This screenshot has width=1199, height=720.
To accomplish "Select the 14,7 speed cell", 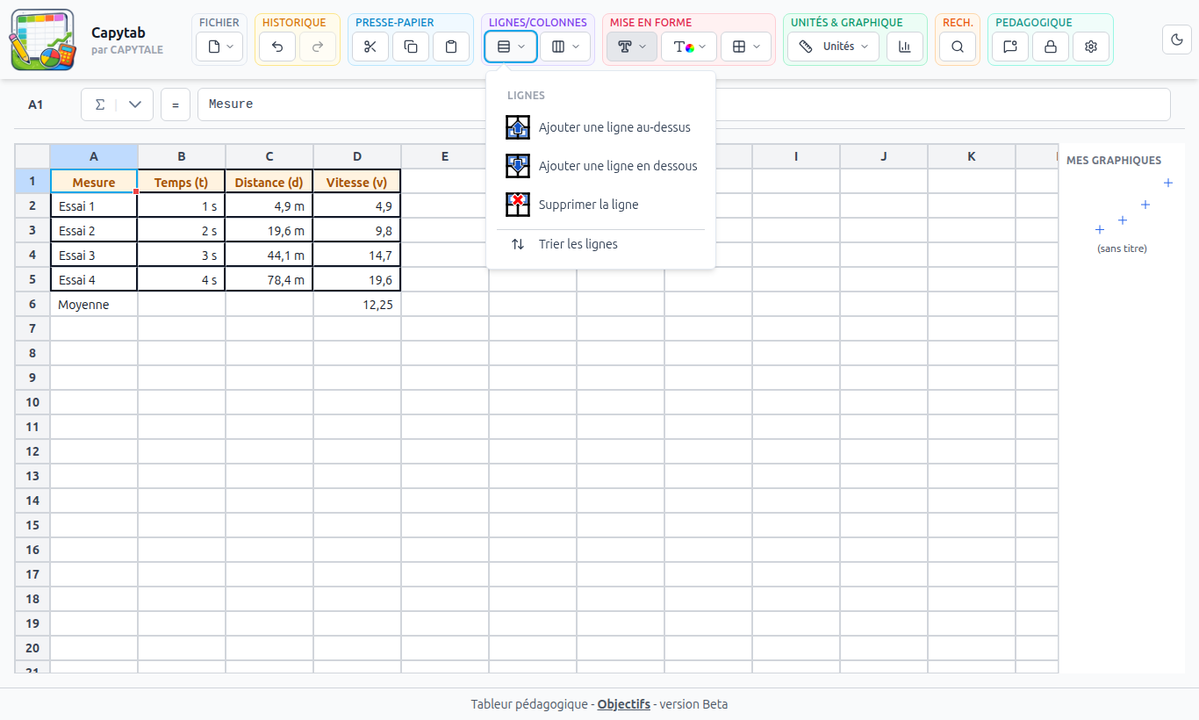I will [357, 255].
